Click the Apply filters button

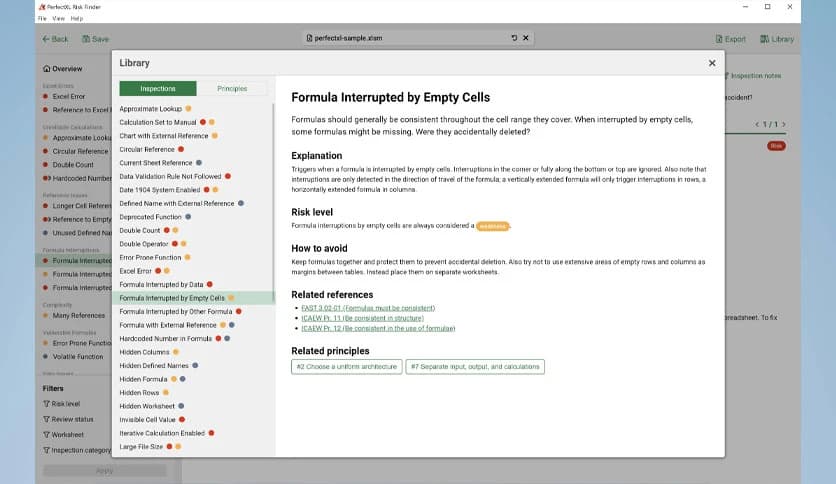104,471
